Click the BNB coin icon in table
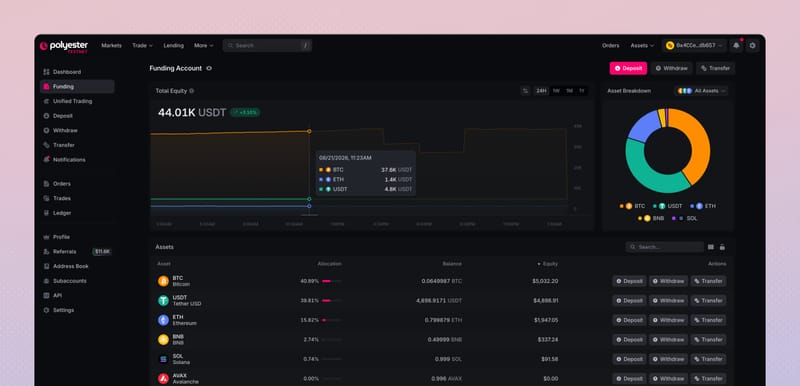The image size is (800, 386). 163,340
